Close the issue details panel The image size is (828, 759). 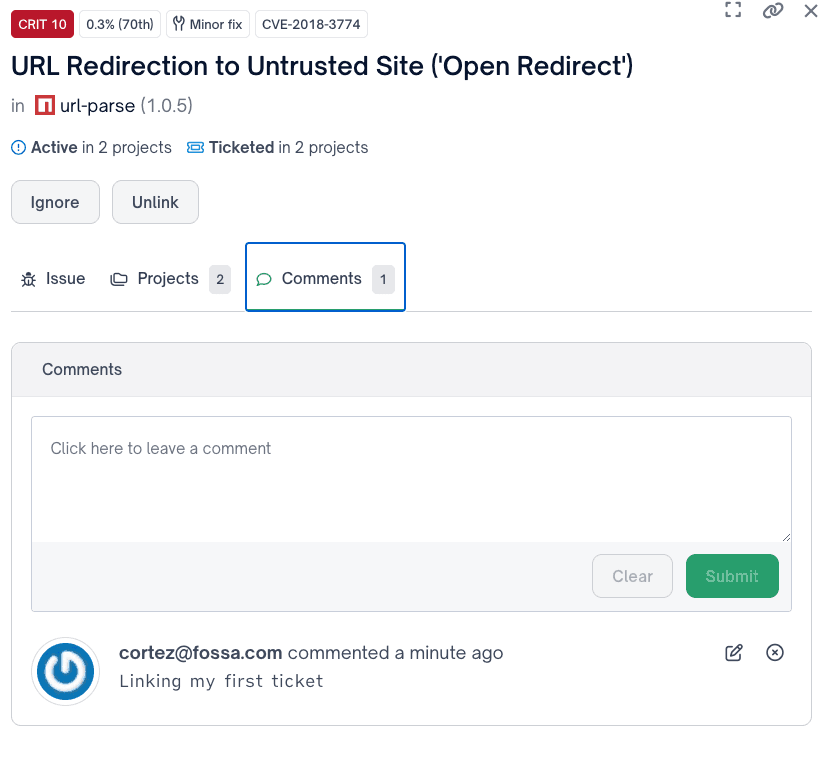pyautogui.click(x=811, y=11)
